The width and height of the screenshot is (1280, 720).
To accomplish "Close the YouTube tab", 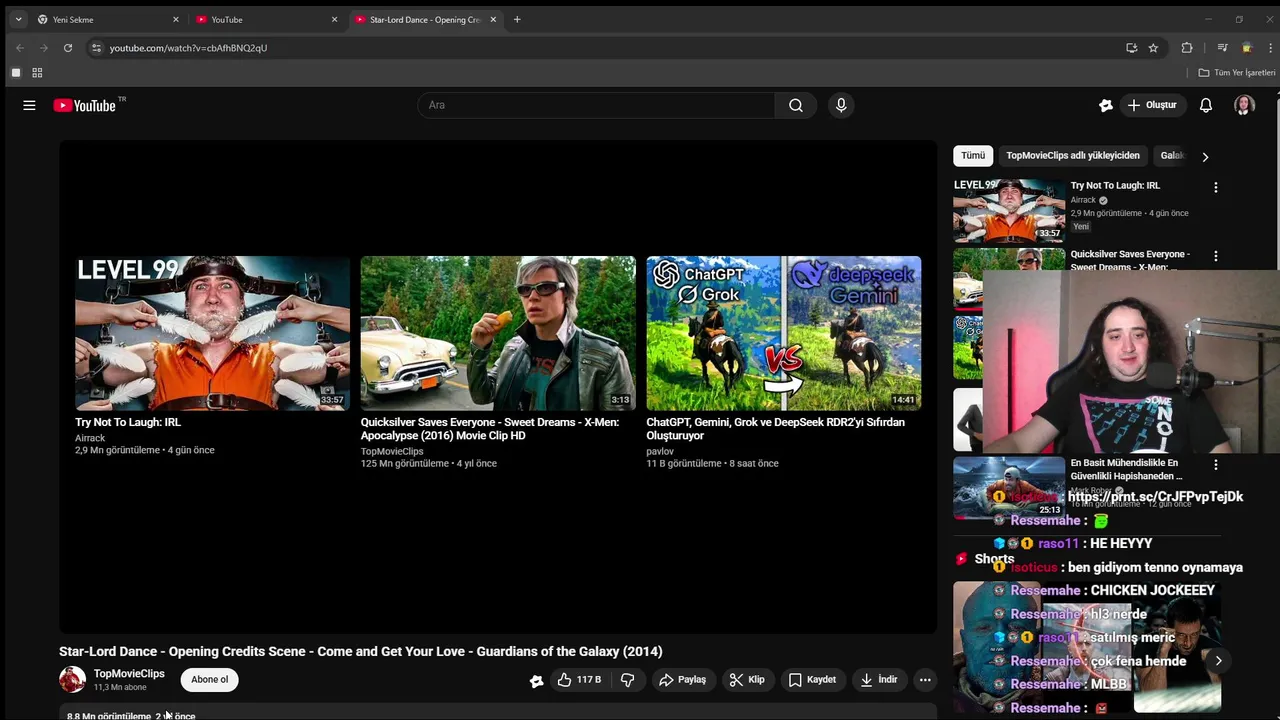I will coord(334,19).
